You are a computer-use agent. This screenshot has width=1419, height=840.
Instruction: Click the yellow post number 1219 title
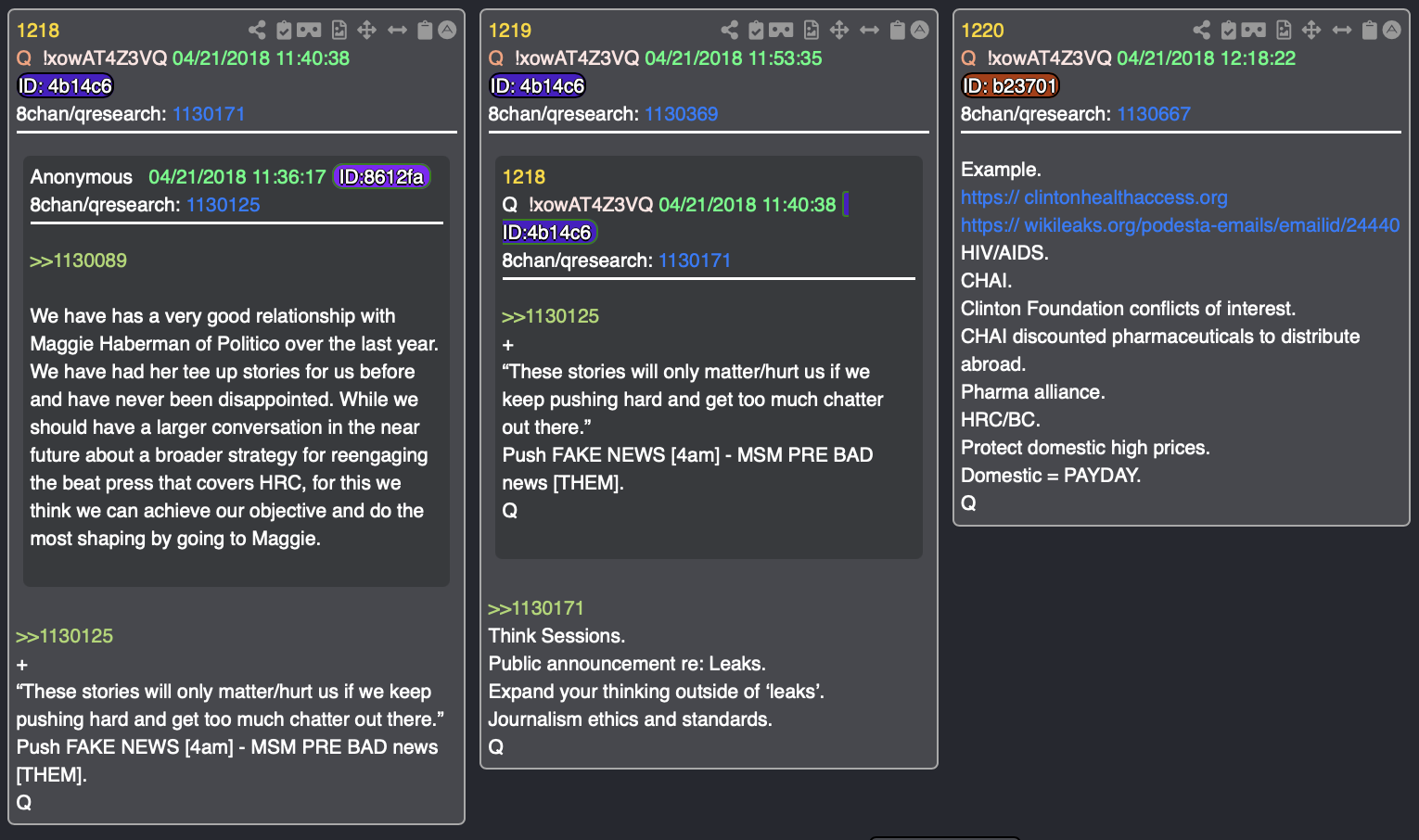[x=510, y=31]
